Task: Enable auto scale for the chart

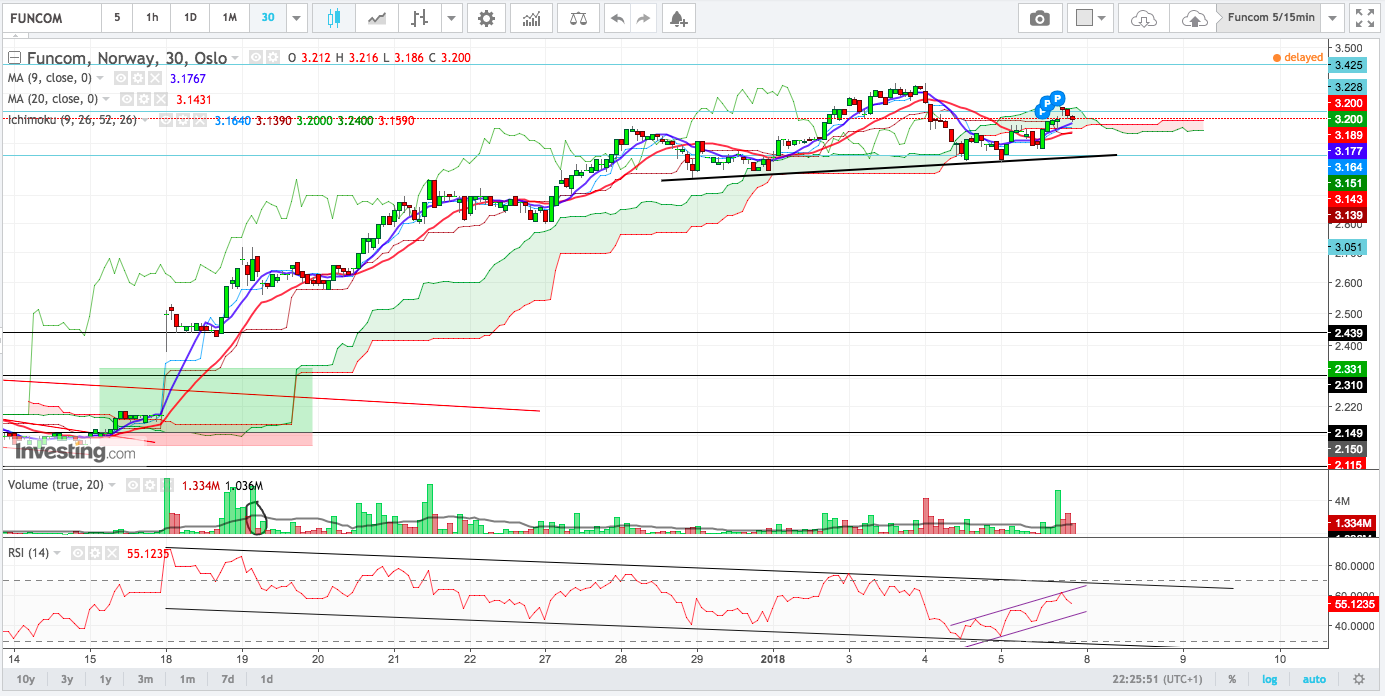Action: 1315,679
